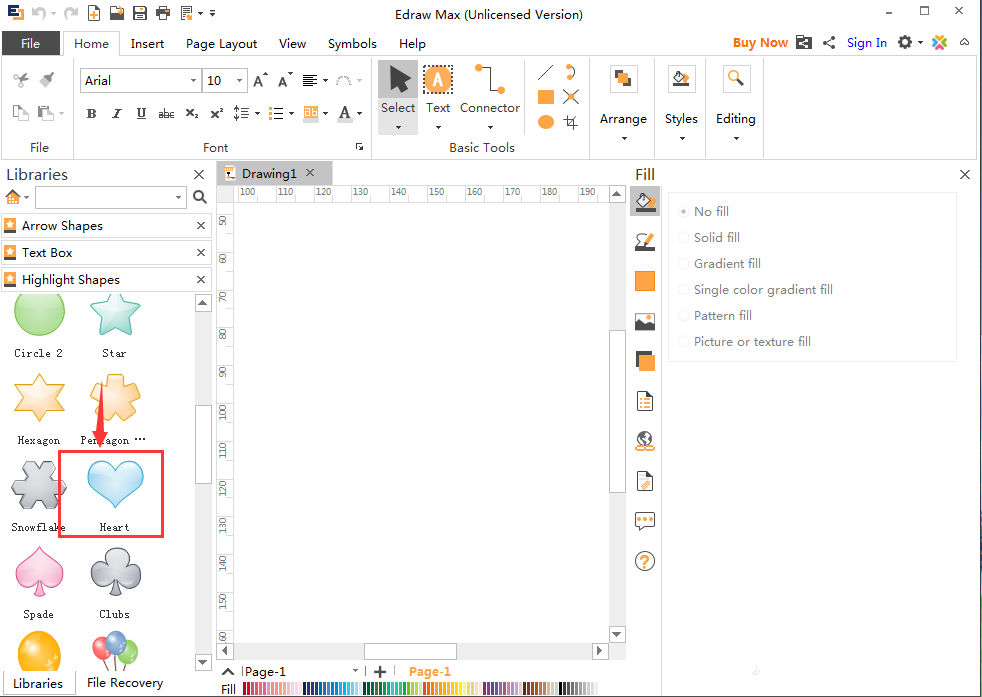Select the Connector tool
Viewport: 982px width, 697px height.
[490, 96]
